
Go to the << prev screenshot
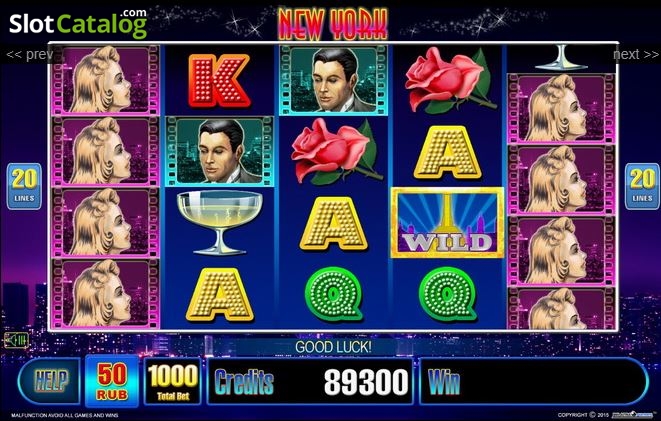[x=29, y=54]
